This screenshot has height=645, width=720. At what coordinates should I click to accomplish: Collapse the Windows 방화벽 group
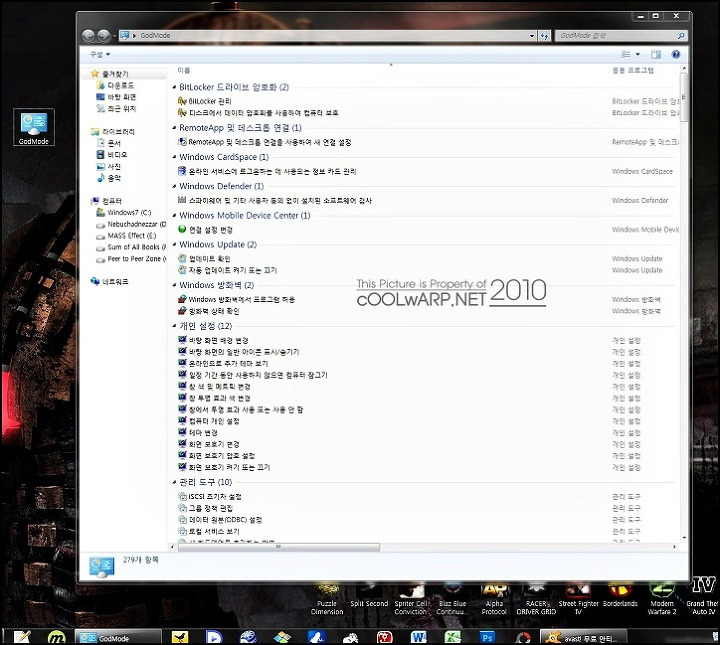click(174, 285)
